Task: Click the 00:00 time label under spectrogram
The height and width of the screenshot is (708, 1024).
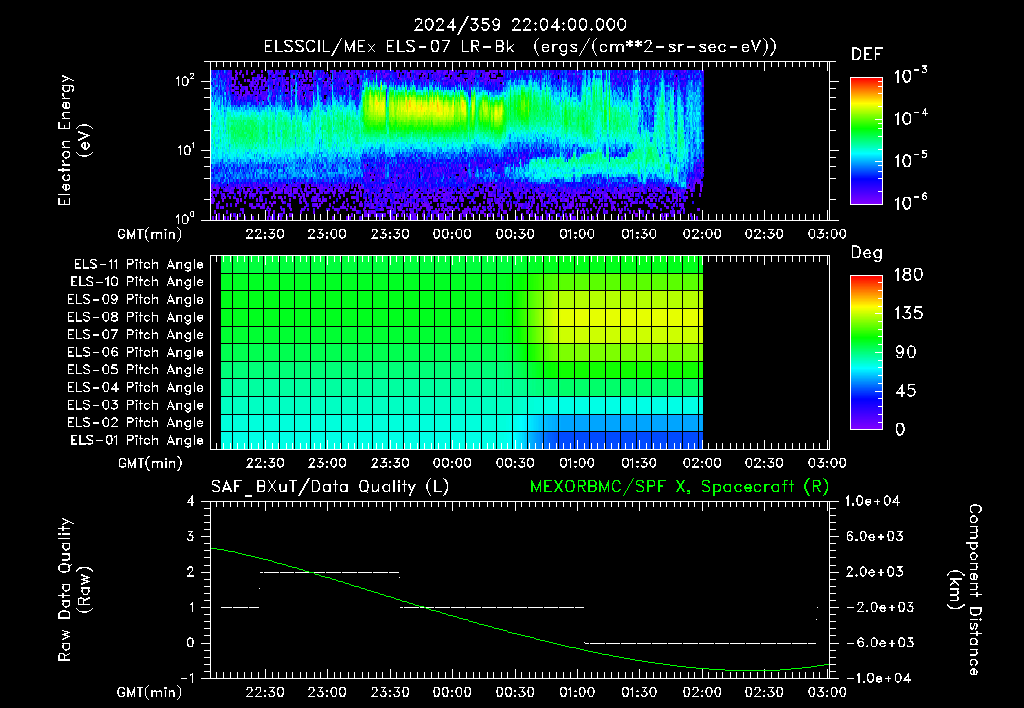Action: coord(452,234)
